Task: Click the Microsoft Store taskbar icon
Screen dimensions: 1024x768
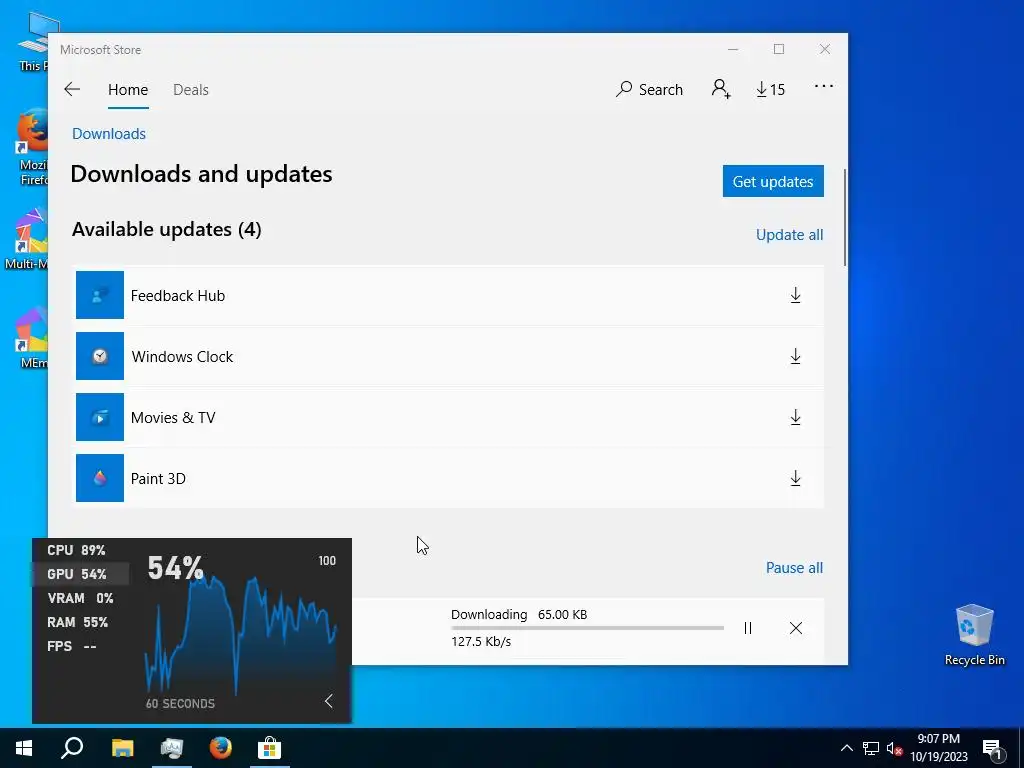Action: coord(269,748)
